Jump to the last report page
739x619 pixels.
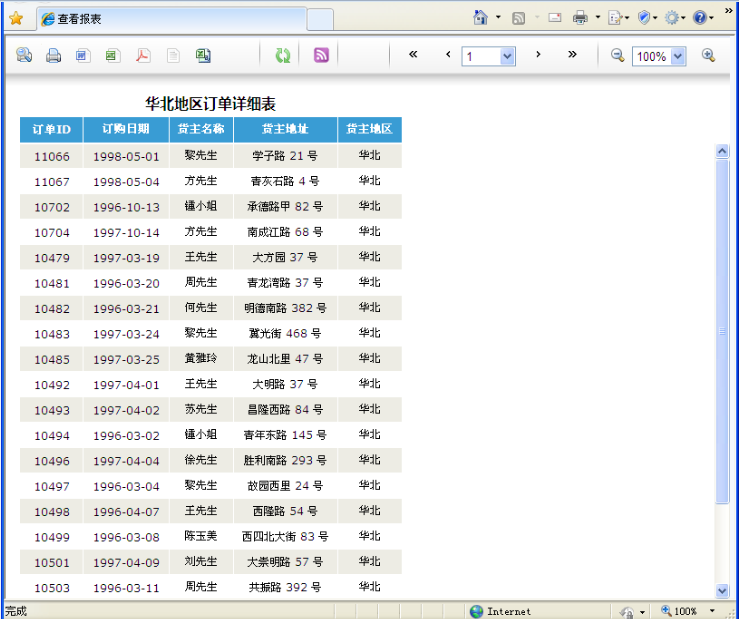pos(572,54)
